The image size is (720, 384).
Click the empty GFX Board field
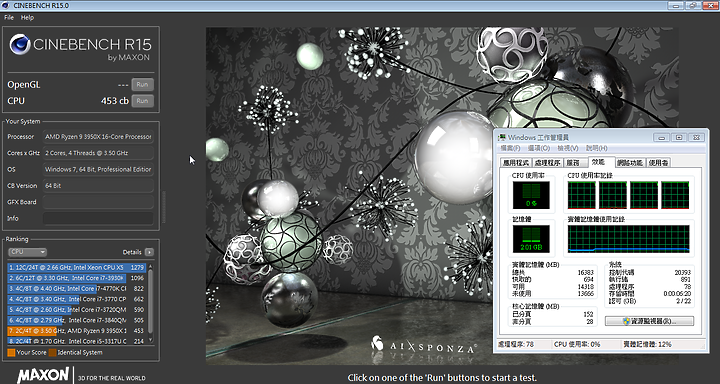point(98,202)
